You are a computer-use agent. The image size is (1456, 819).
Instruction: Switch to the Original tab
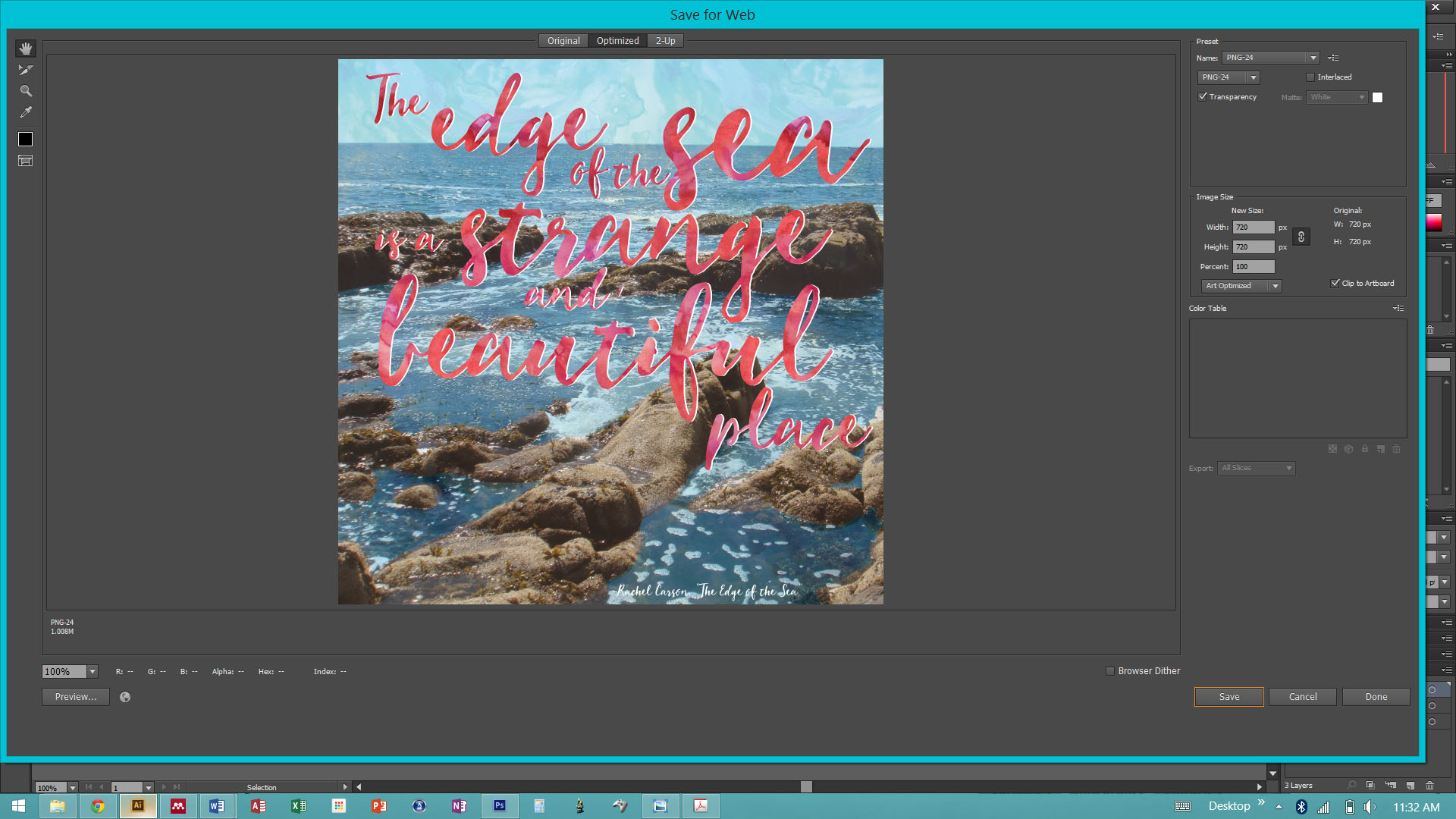563,41
